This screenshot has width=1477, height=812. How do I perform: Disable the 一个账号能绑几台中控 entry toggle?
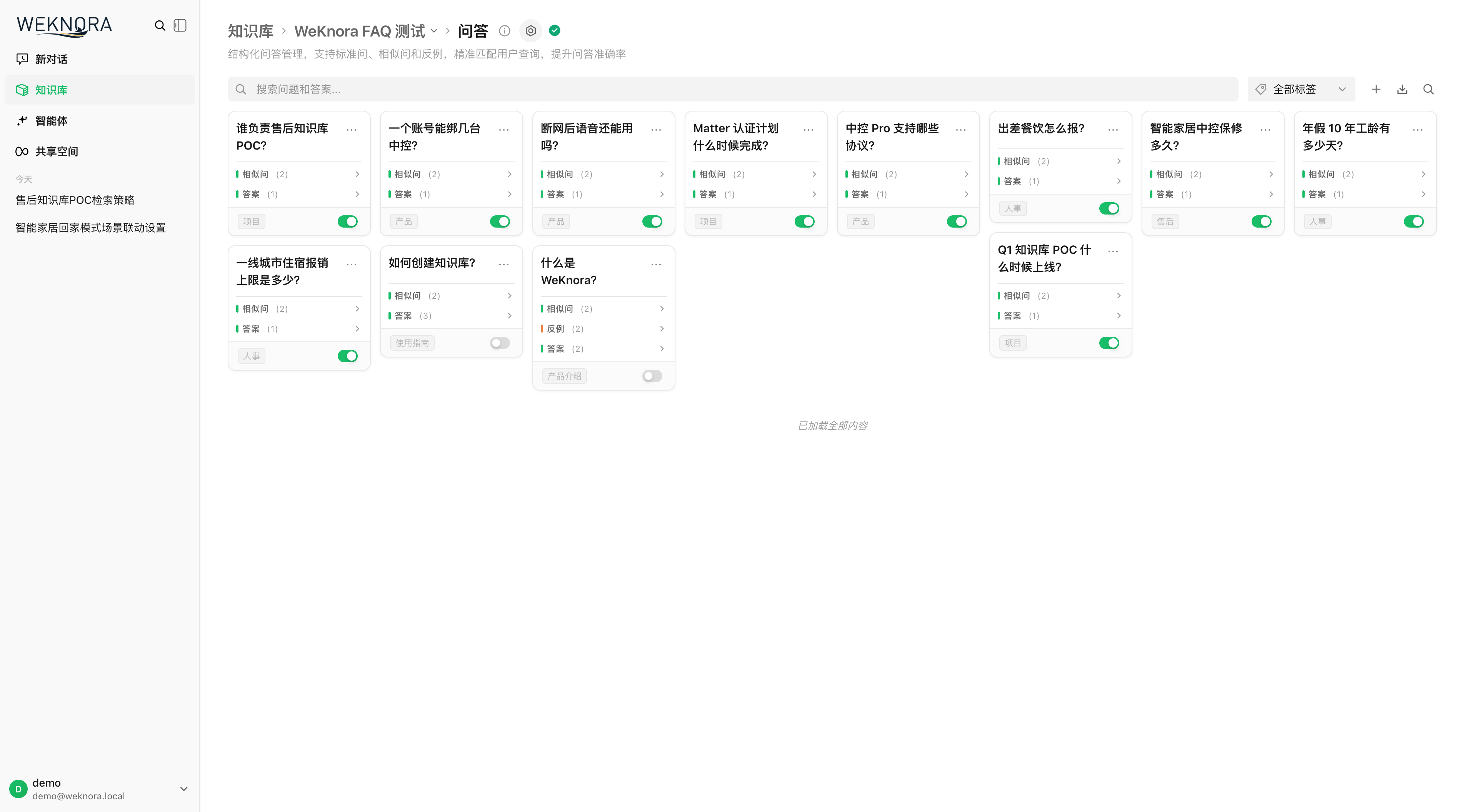(x=500, y=222)
